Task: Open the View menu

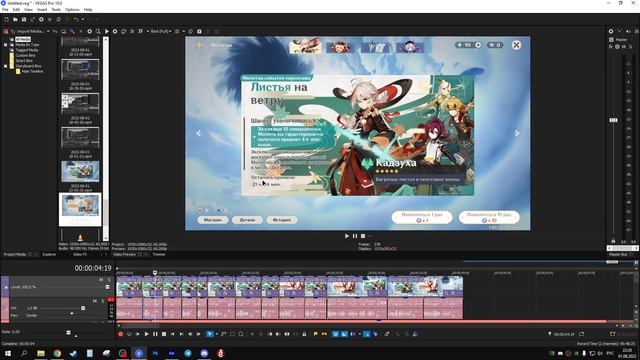Action: 28,9
